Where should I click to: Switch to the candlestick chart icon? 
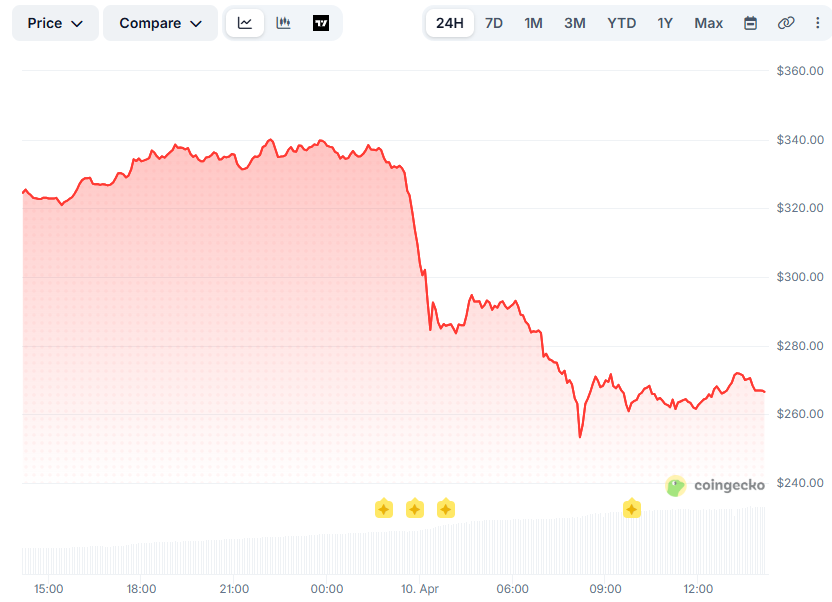(283, 22)
